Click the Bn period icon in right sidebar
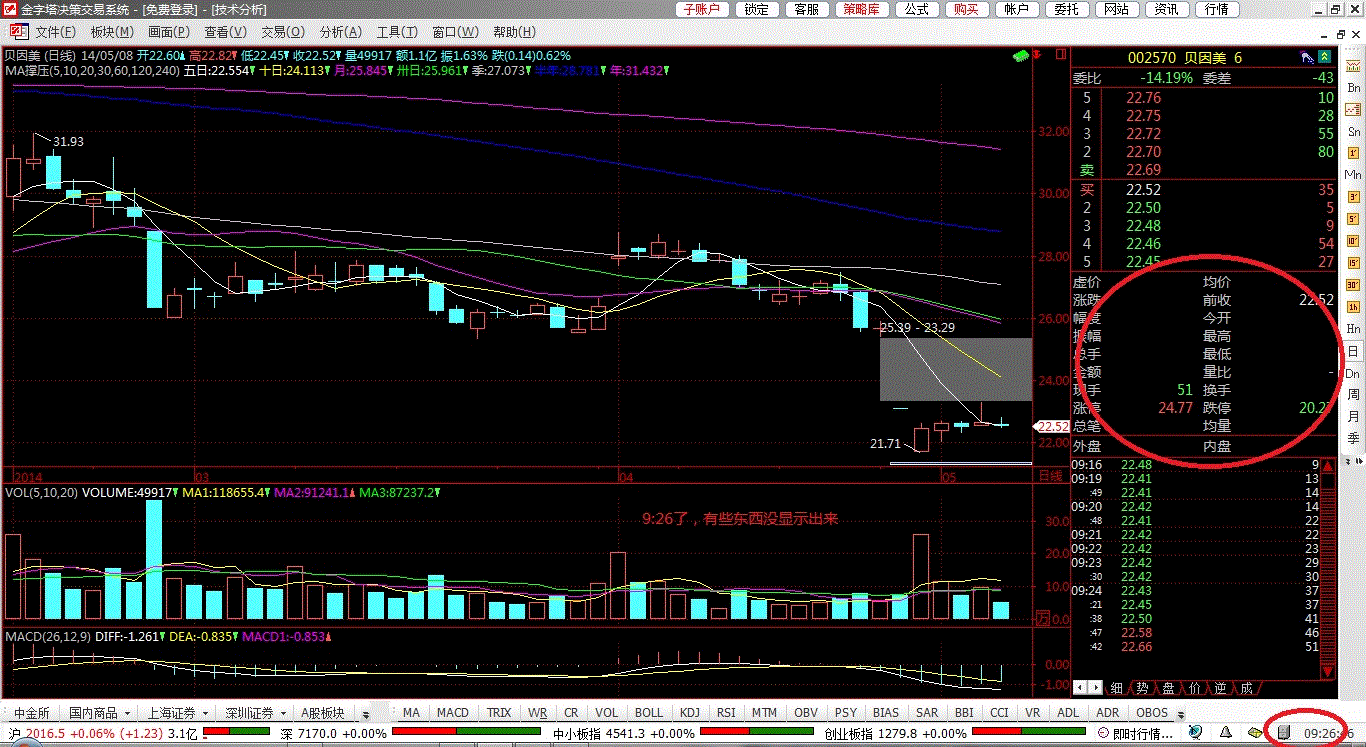The height and width of the screenshot is (747, 1366). [x=1354, y=88]
